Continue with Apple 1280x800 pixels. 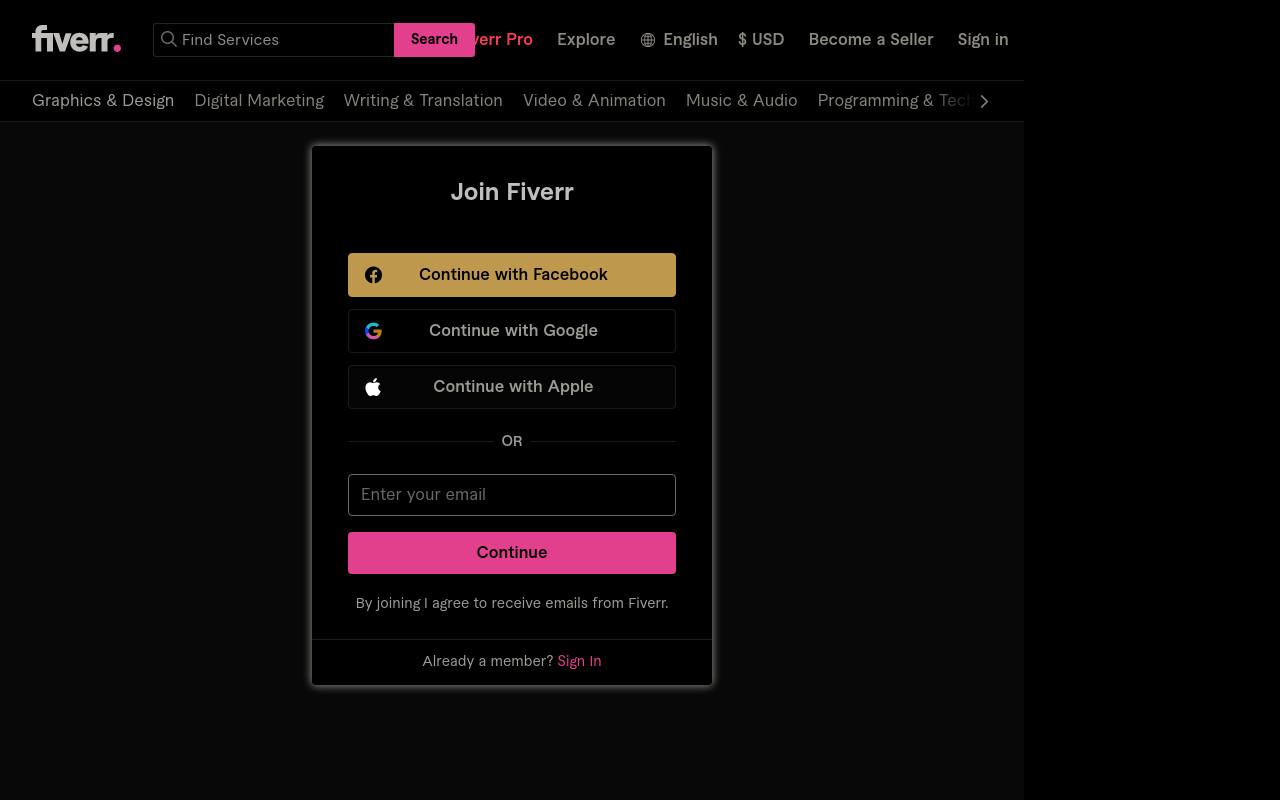(x=512, y=387)
